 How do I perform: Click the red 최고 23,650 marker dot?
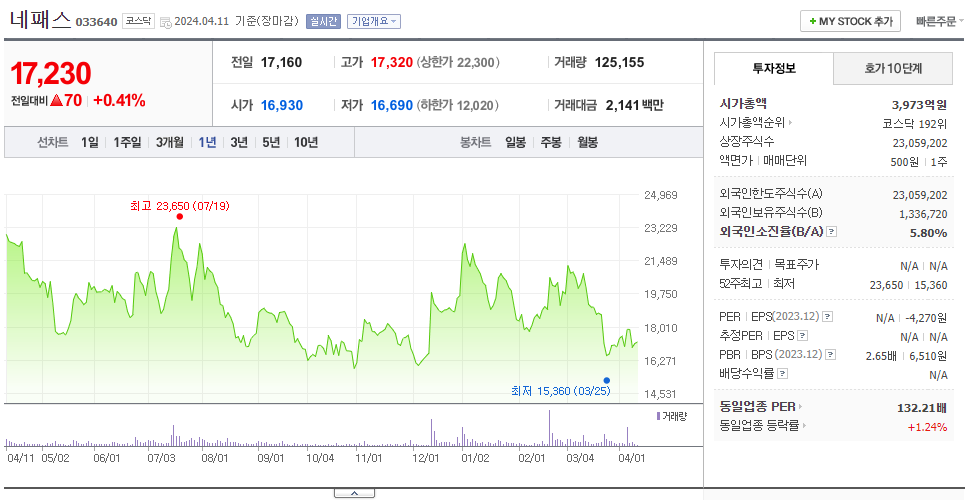(180, 216)
